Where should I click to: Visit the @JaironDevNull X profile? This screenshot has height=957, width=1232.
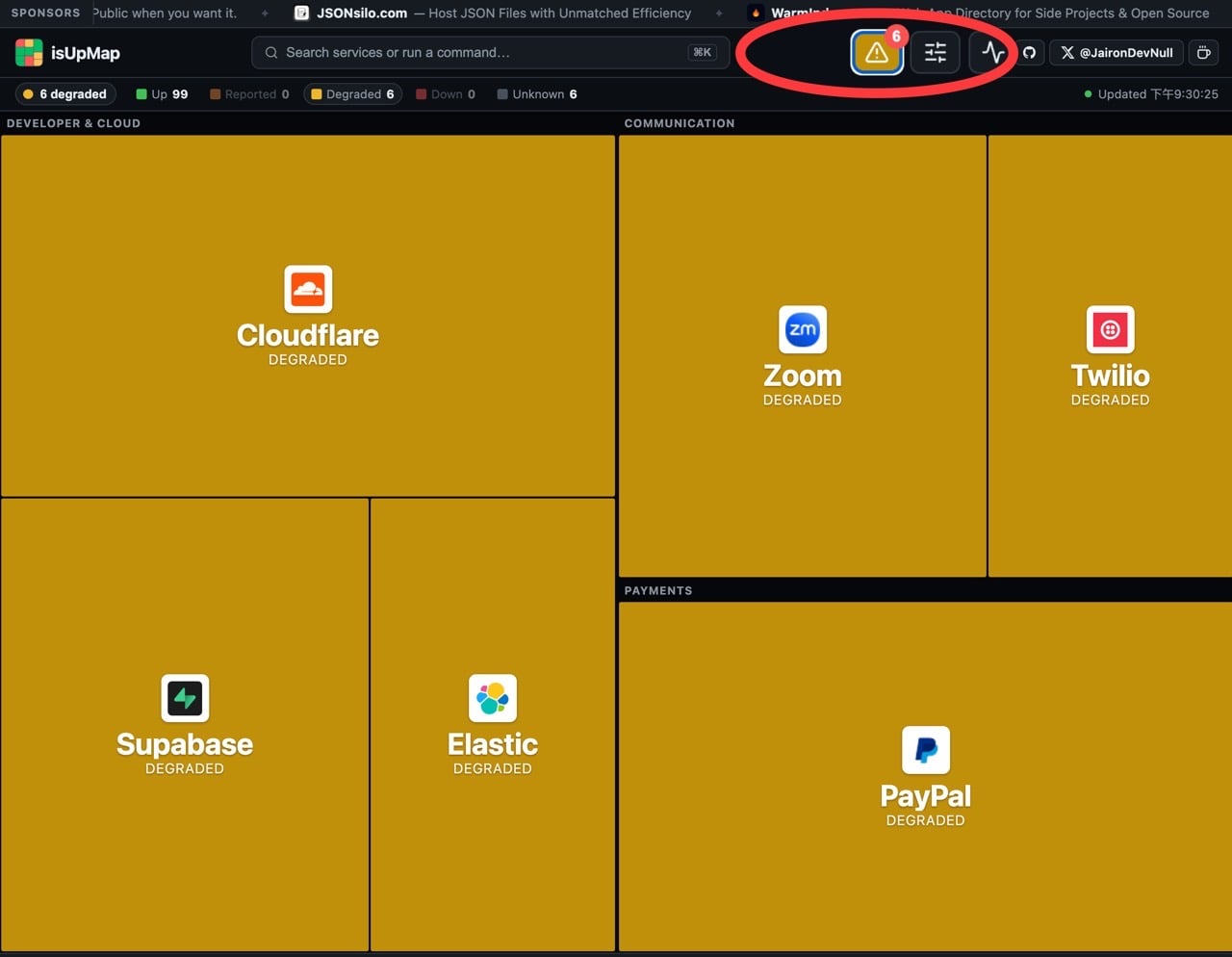[1116, 53]
